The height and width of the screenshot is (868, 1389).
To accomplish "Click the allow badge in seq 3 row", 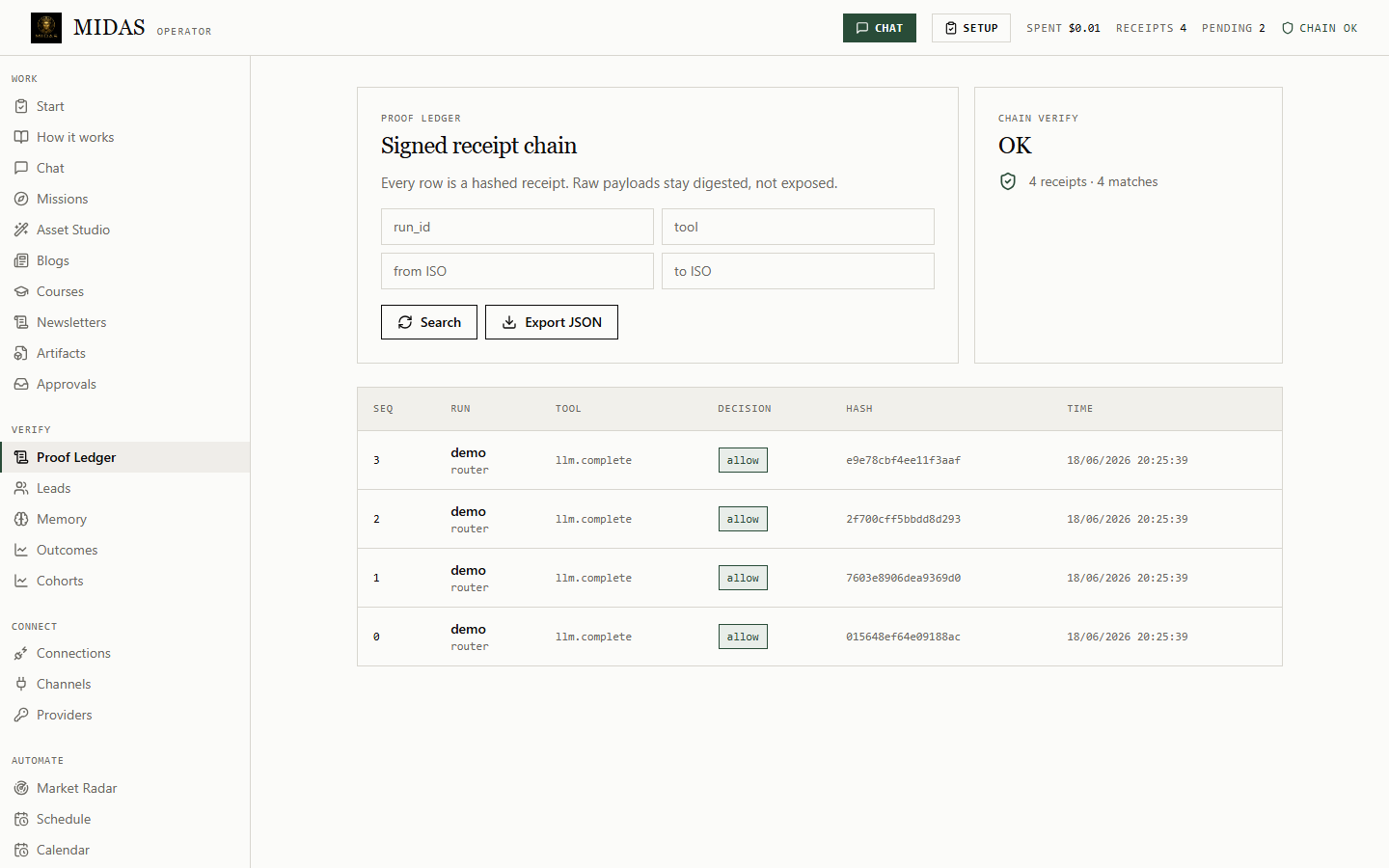I will (743, 460).
